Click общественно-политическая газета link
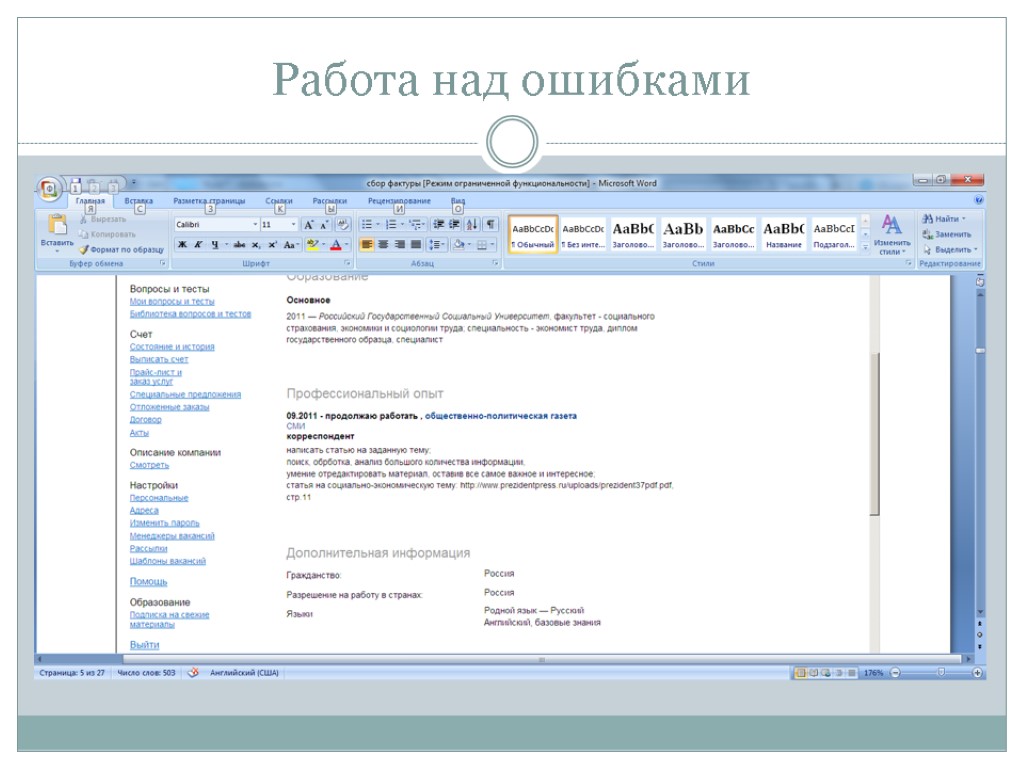 point(501,416)
